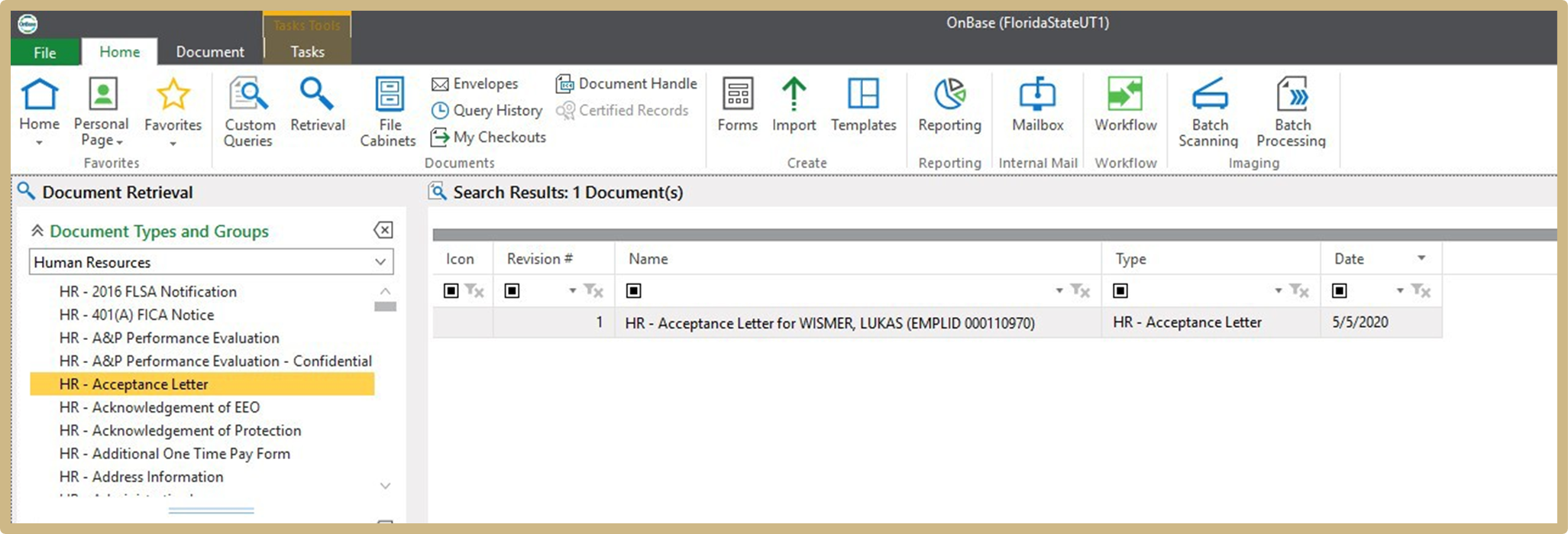Collapse Document Types and Groups section
This screenshot has width=1568, height=534.
pyautogui.click(x=37, y=231)
